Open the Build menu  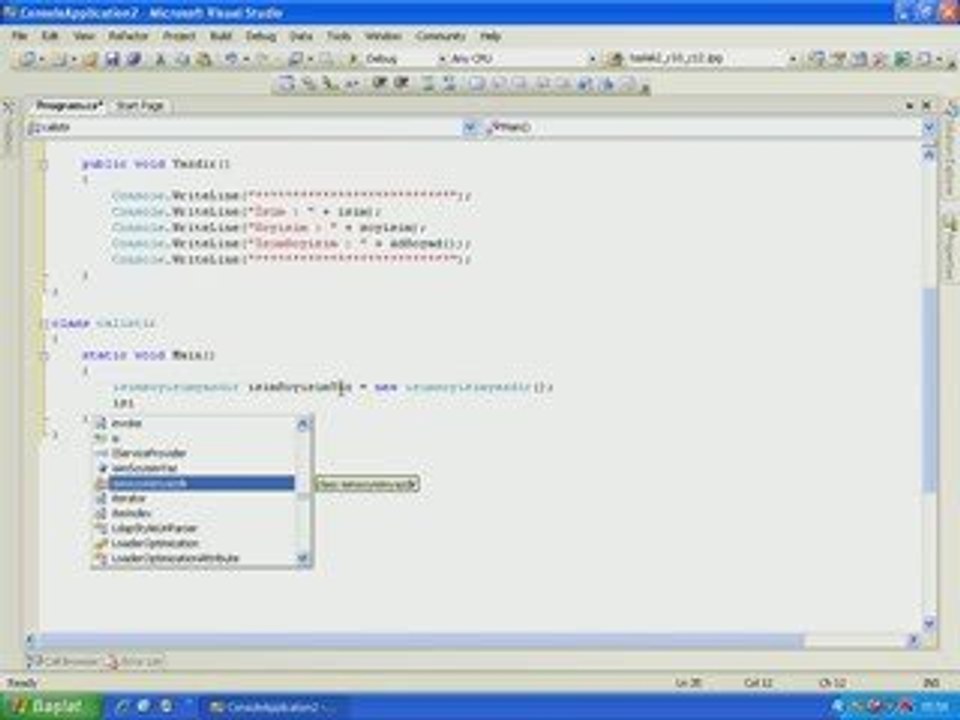pyautogui.click(x=220, y=36)
